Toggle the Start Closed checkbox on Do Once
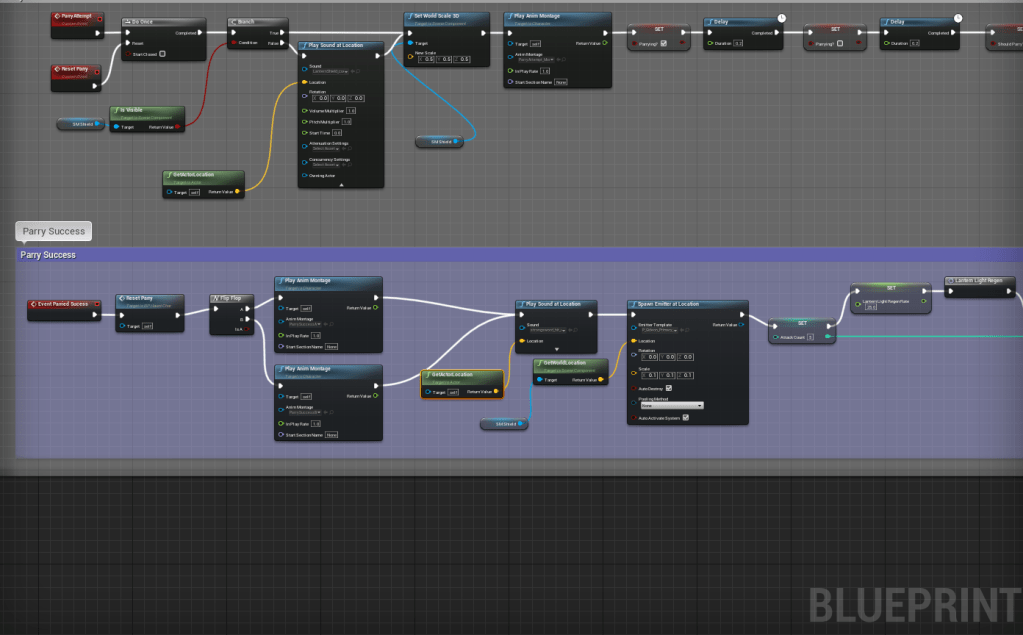Image resolution: width=1023 pixels, height=635 pixels. [x=162, y=54]
